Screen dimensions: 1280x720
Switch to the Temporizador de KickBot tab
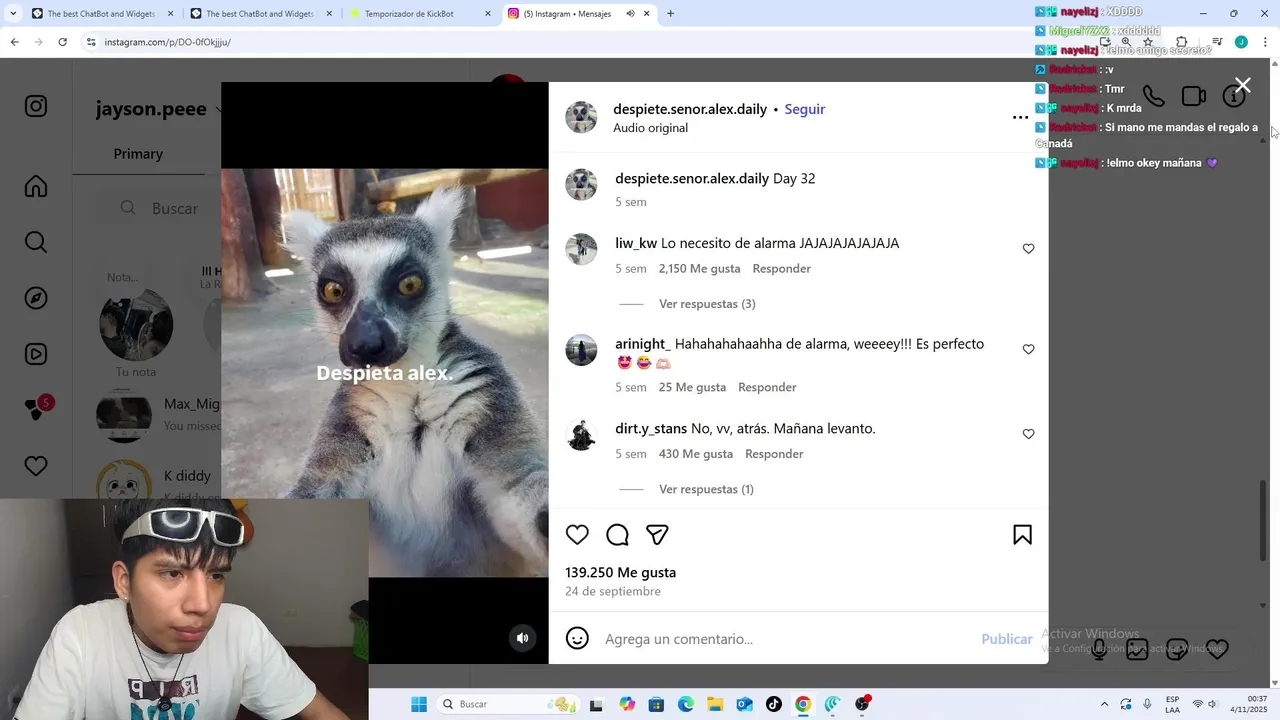point(420,14)
